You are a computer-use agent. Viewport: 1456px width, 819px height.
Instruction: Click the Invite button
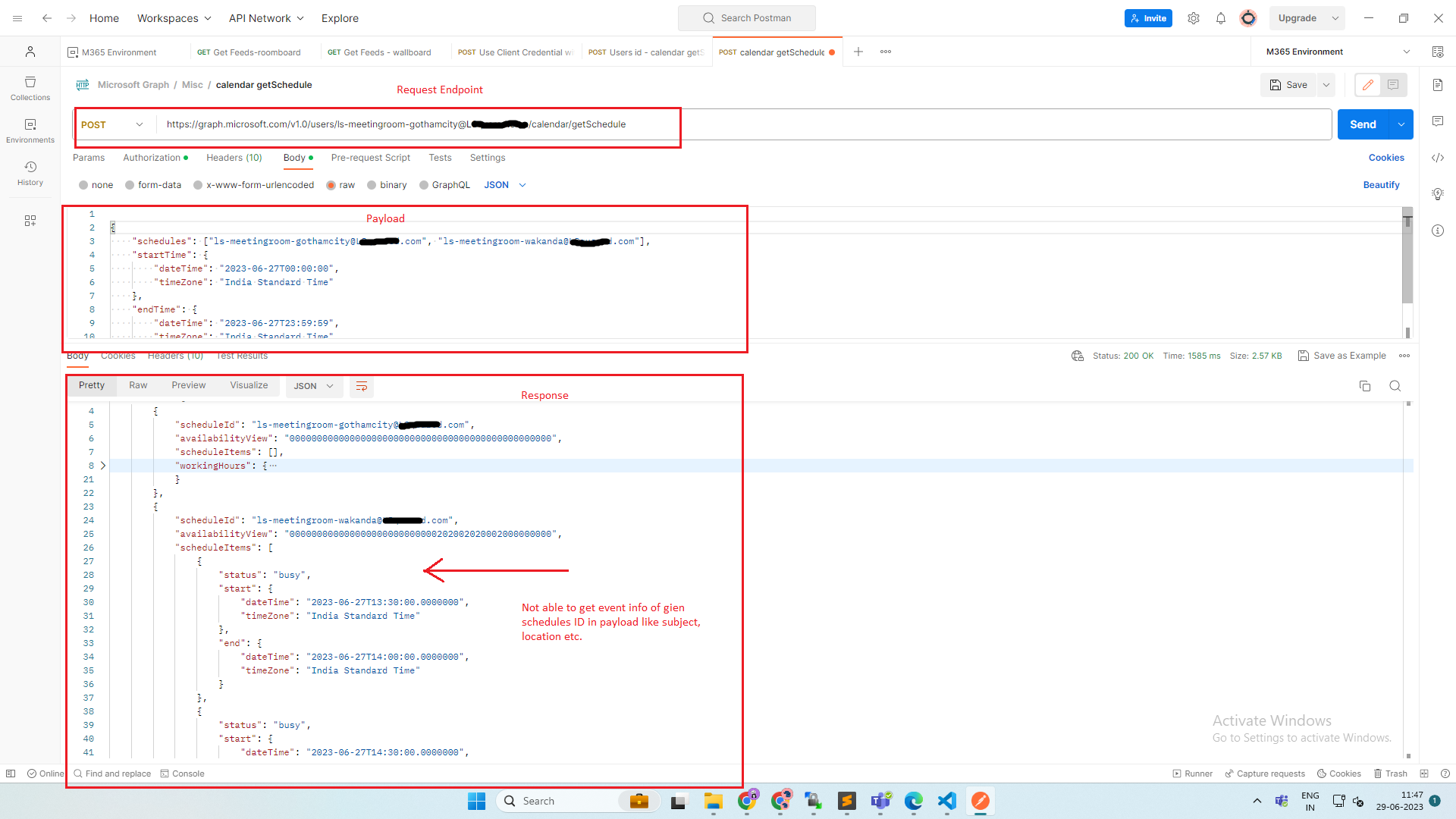1148,18
